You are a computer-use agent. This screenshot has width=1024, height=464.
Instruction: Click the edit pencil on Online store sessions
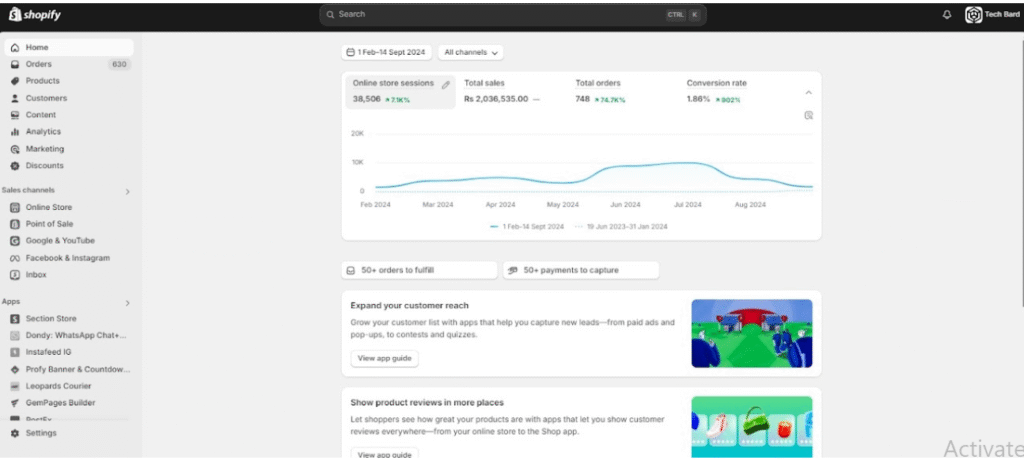pyautogui.click(x=446, y=84)
